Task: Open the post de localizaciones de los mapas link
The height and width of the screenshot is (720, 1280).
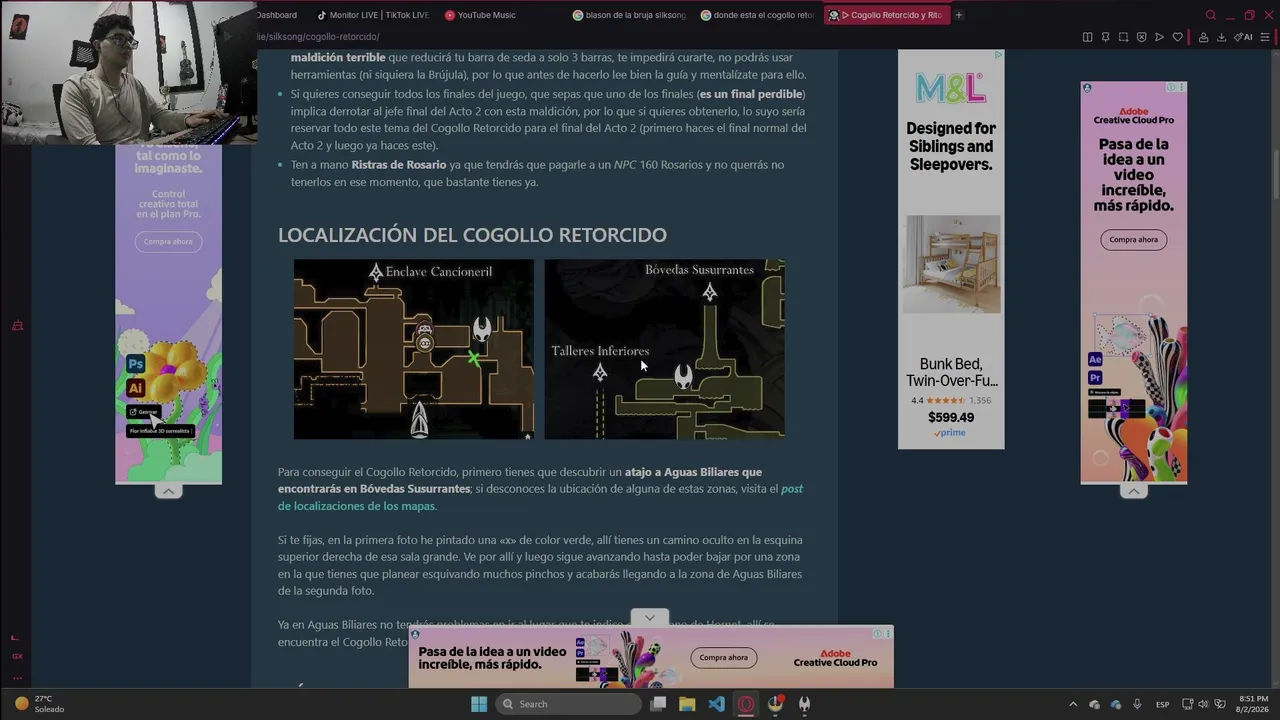Action: click(540, 497)
